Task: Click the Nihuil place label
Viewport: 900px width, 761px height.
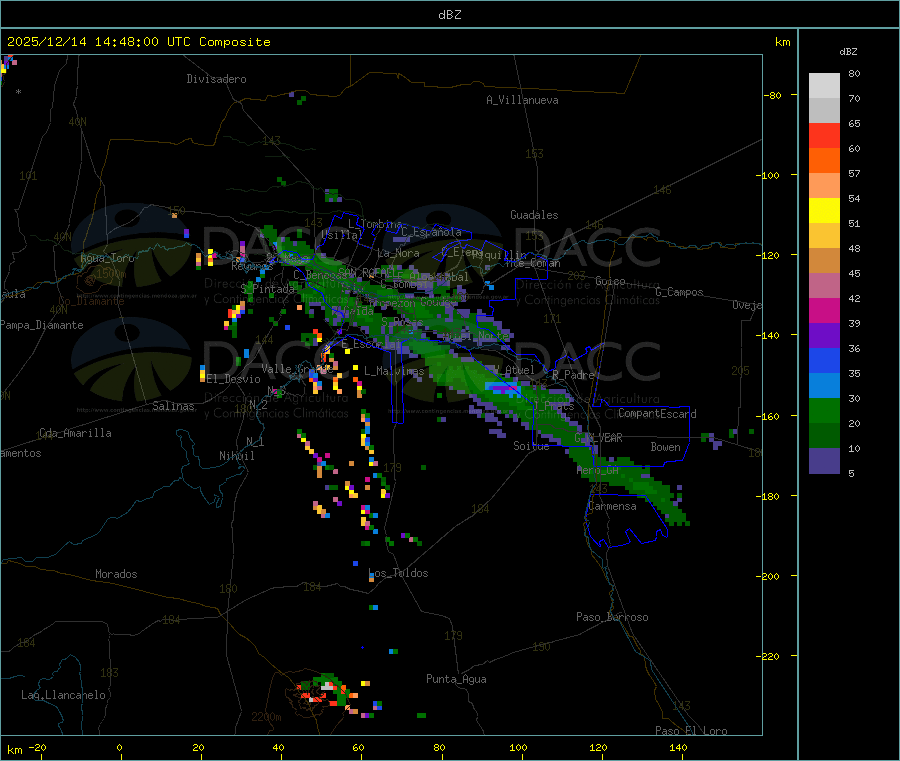Action: pos(237,456)
